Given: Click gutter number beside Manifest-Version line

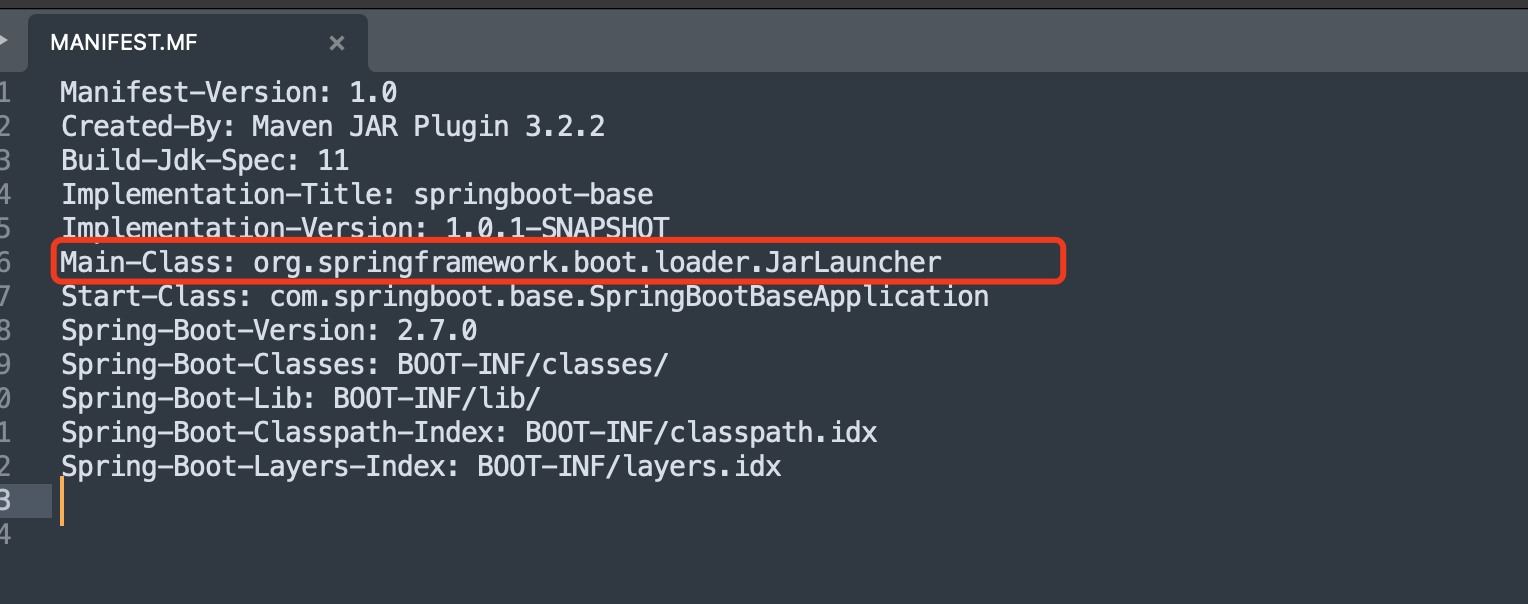Looking at the screenshot, I should [x=5, y=93].
